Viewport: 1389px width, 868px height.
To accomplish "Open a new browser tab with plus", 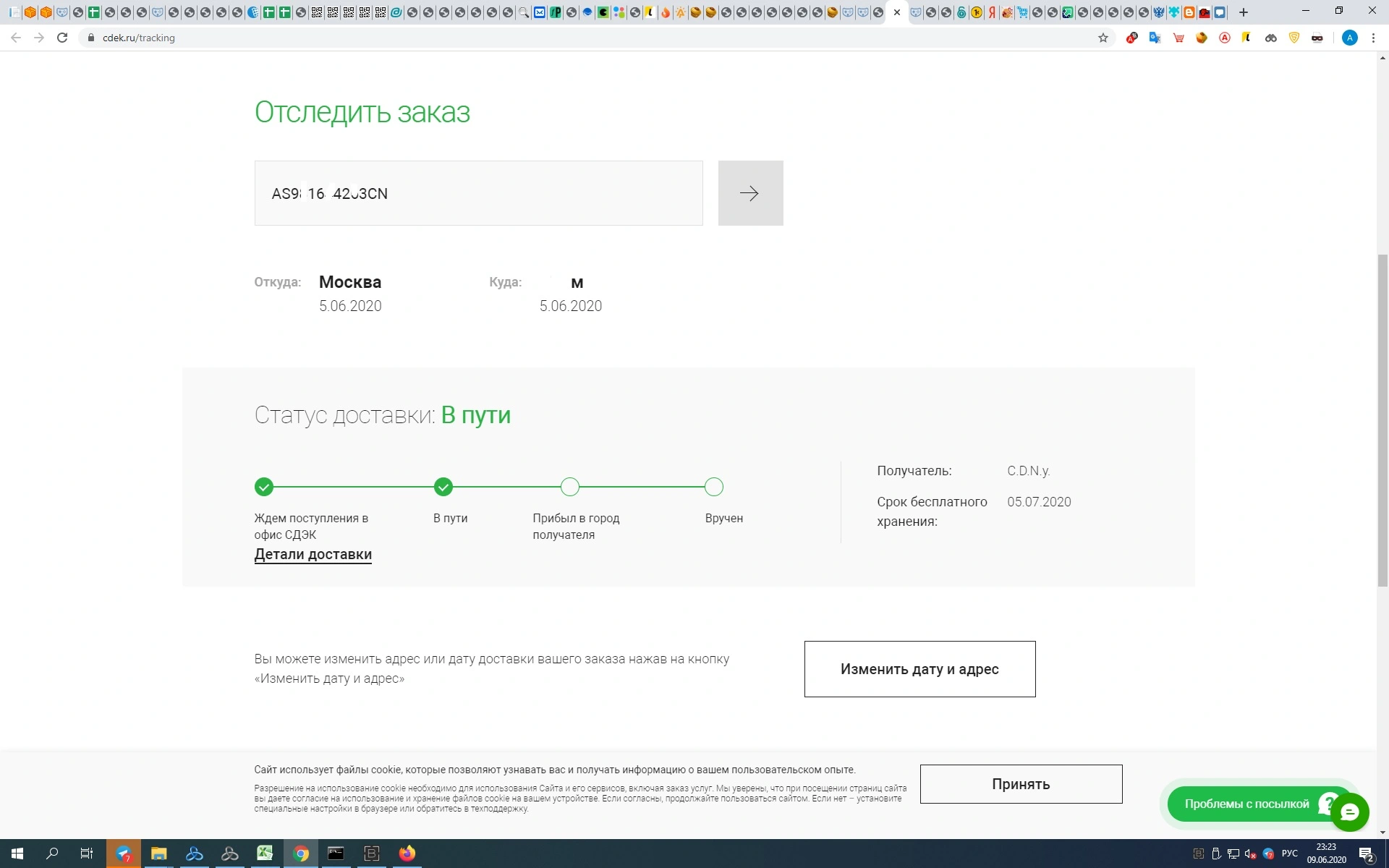I will tap(1244, 12).
